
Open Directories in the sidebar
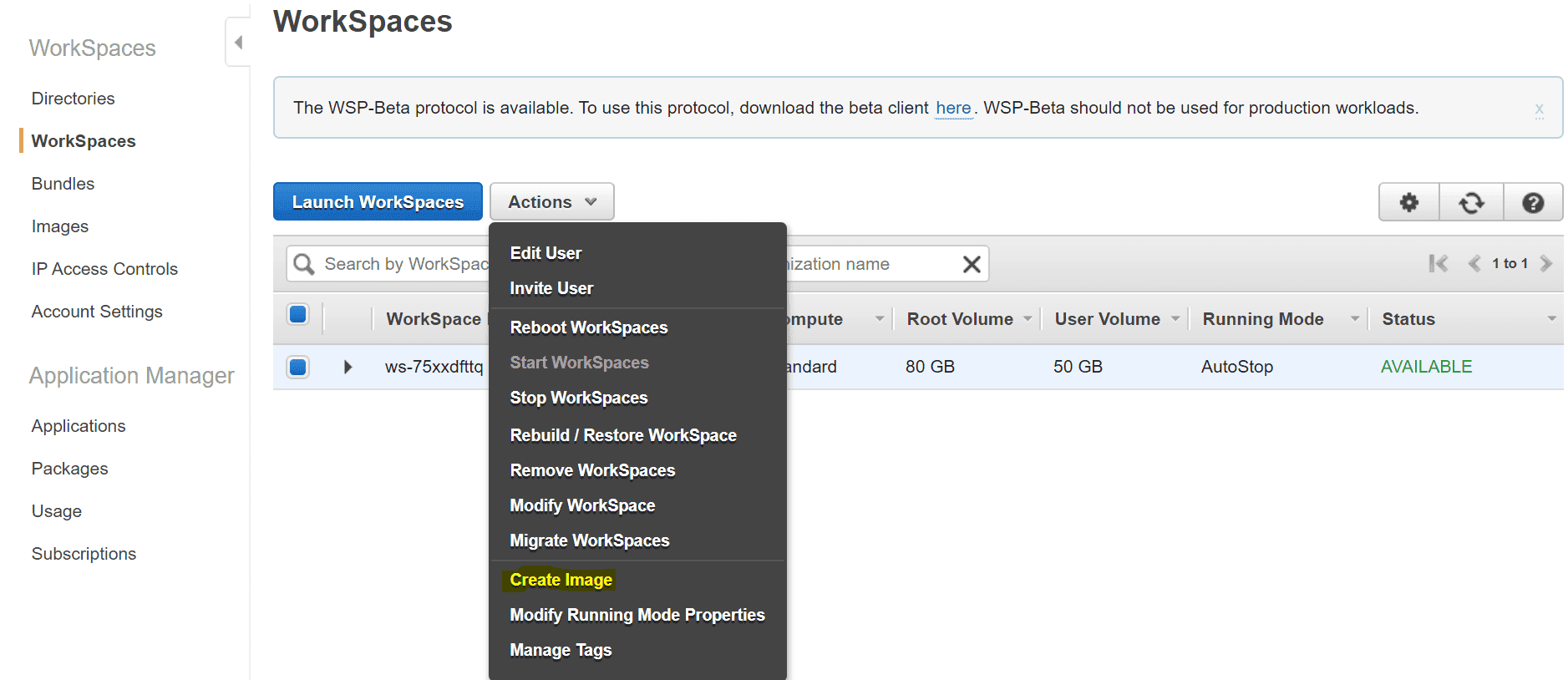(73, 99)
